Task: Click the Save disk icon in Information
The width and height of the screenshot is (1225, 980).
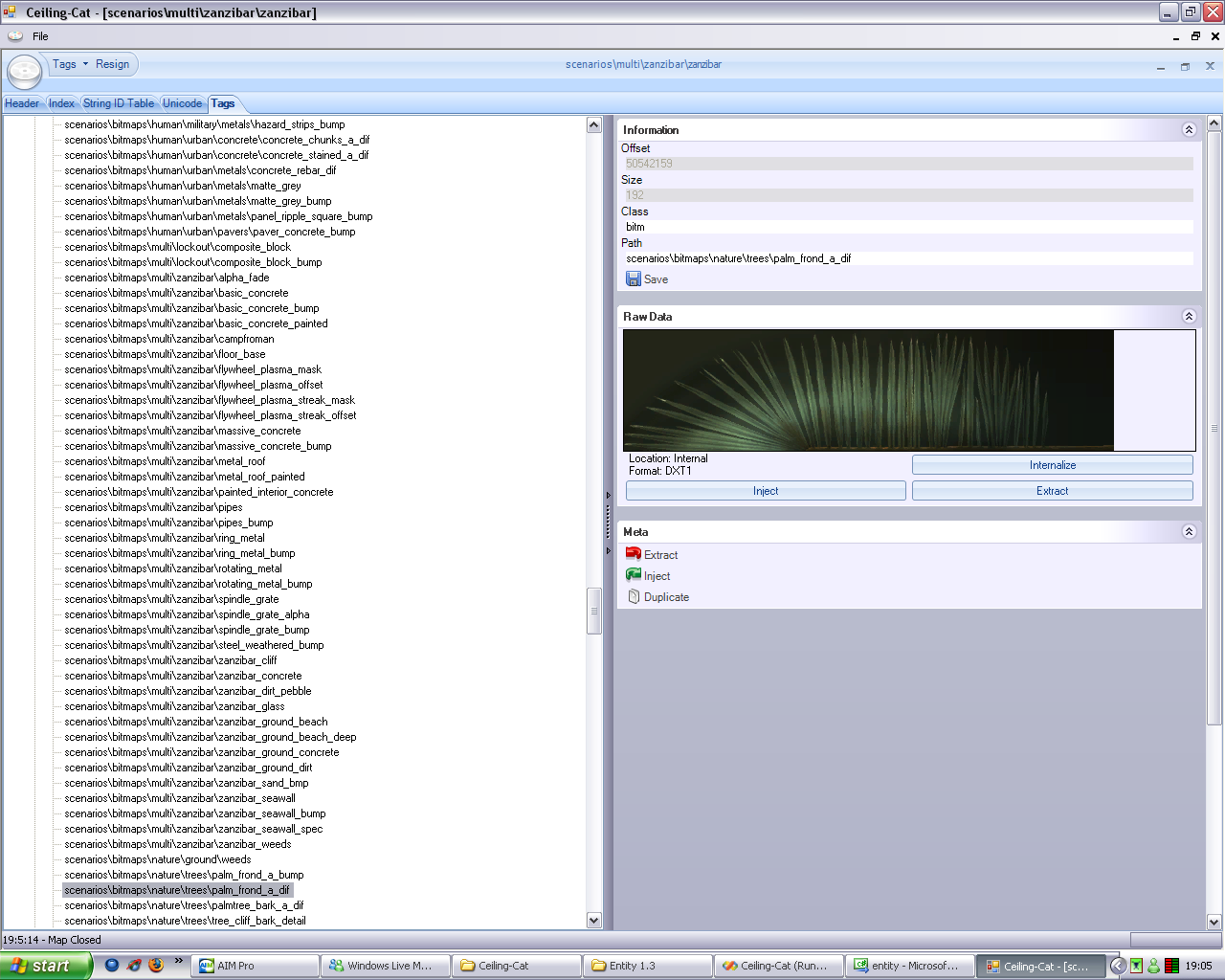Action: (x=633, y=279)
